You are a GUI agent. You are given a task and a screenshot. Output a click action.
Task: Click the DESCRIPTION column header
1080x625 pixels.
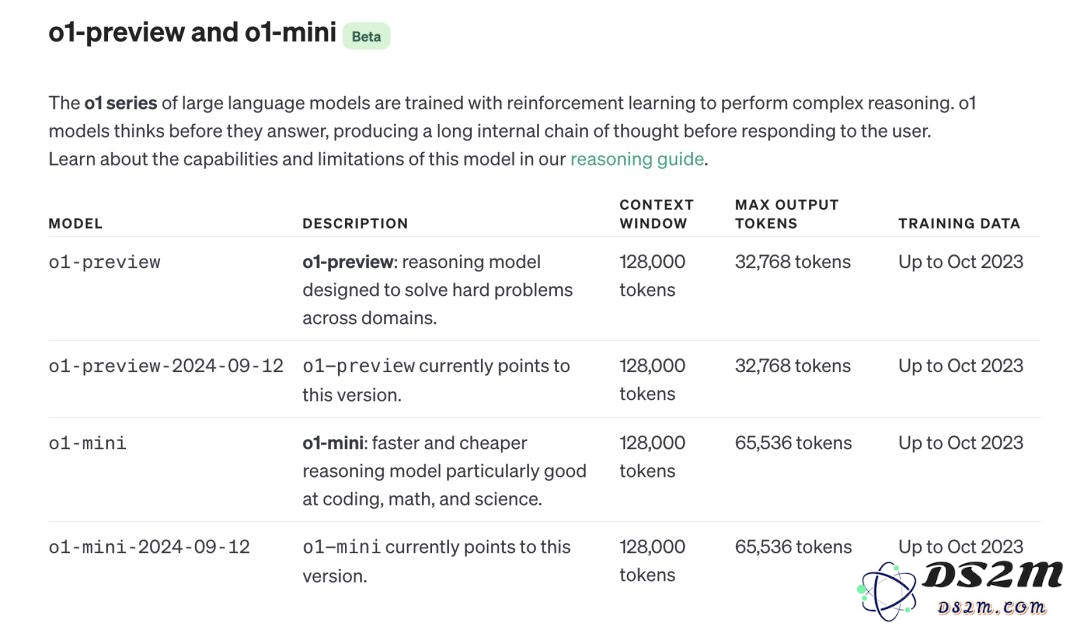click(x=355, y=223)
